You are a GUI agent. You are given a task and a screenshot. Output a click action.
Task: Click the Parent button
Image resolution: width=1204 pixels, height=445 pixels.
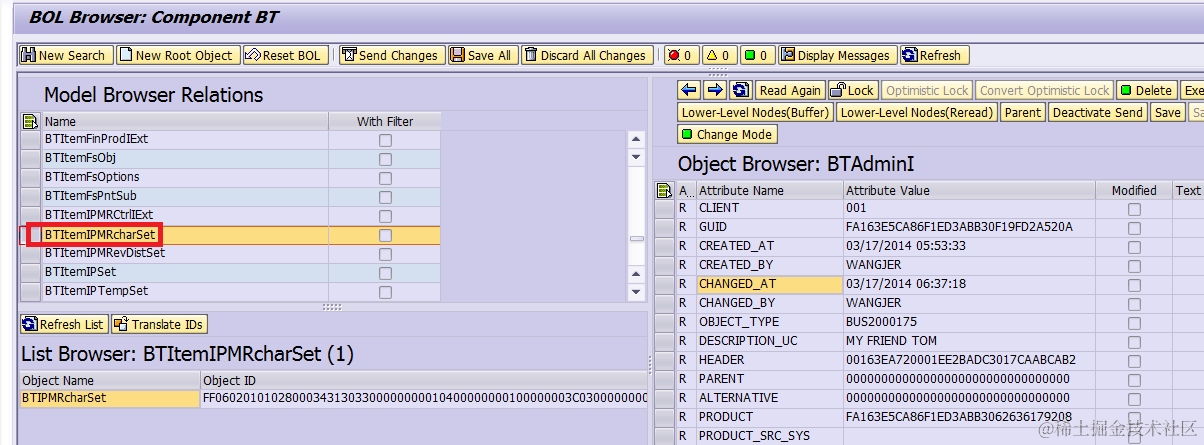pyautogui.click(x=1022, y=112)
